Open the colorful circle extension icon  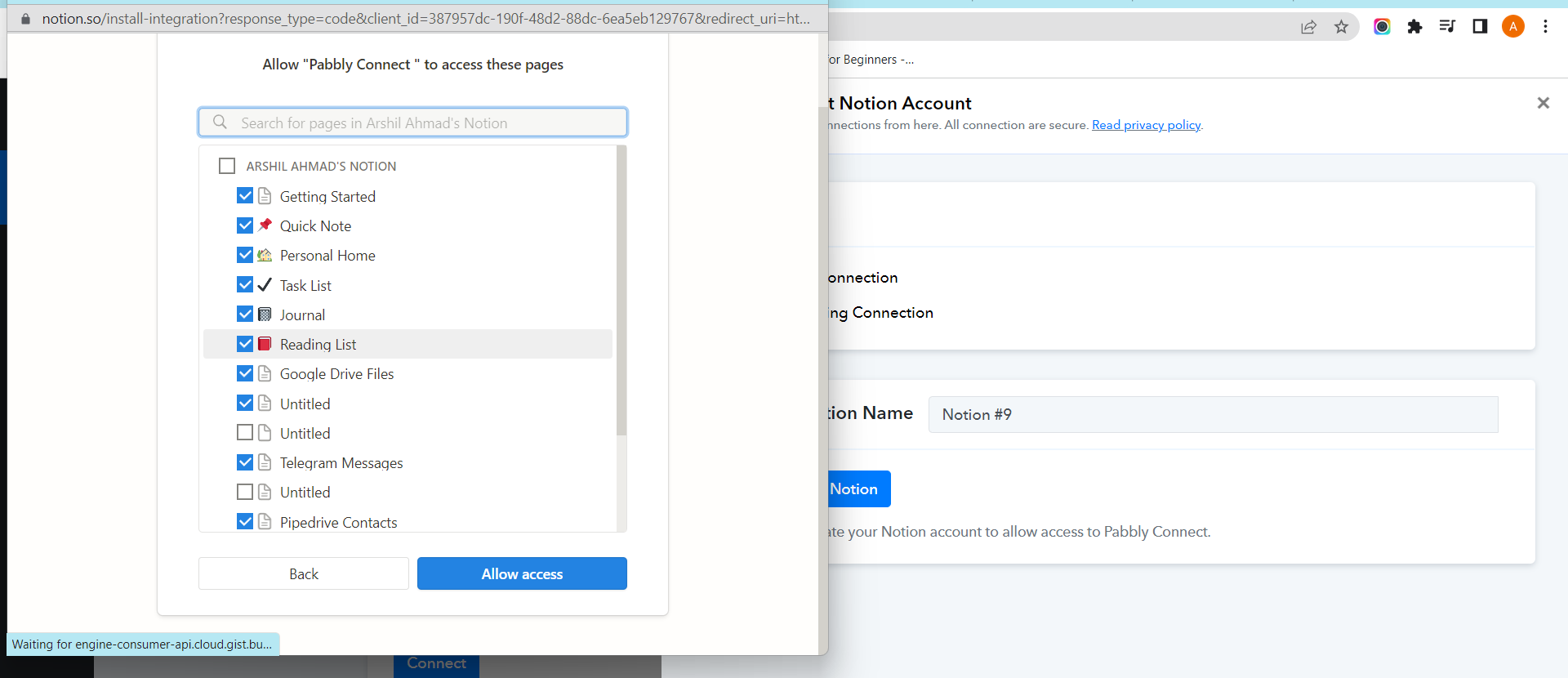point(1382,27)
